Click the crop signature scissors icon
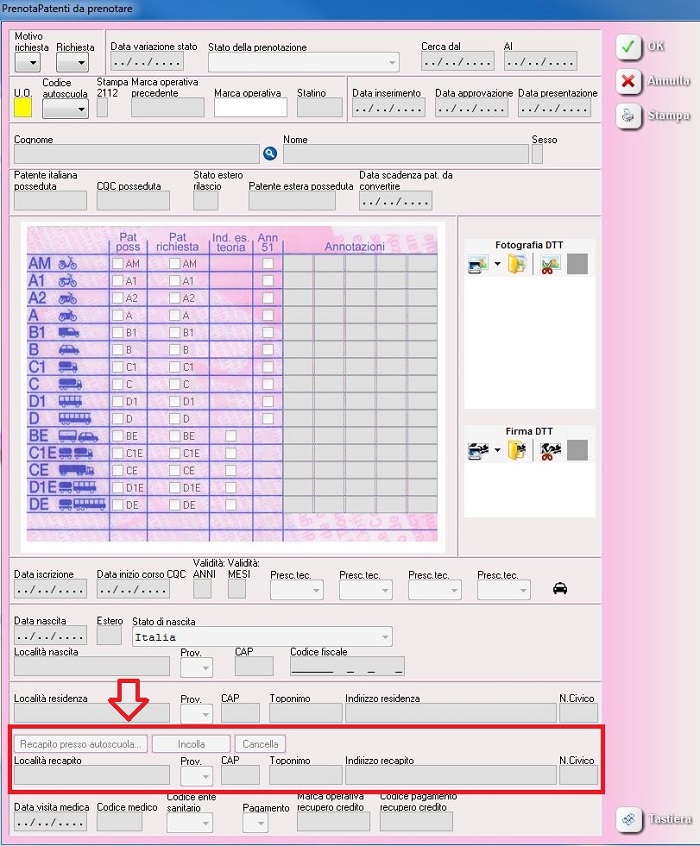 (x=549, y=451)
